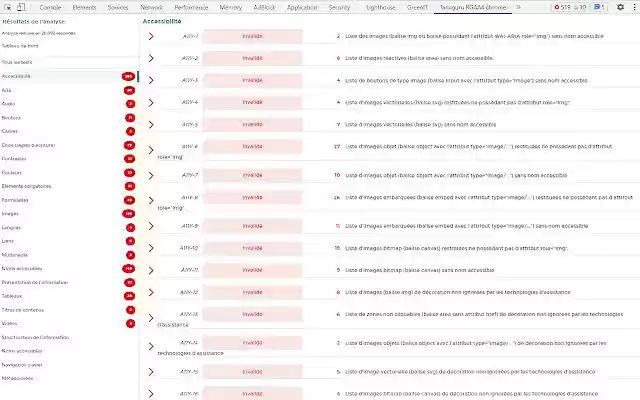640x400 pixels.
Task: Expand the A11Y-16 result row
Action: point(151,394)
